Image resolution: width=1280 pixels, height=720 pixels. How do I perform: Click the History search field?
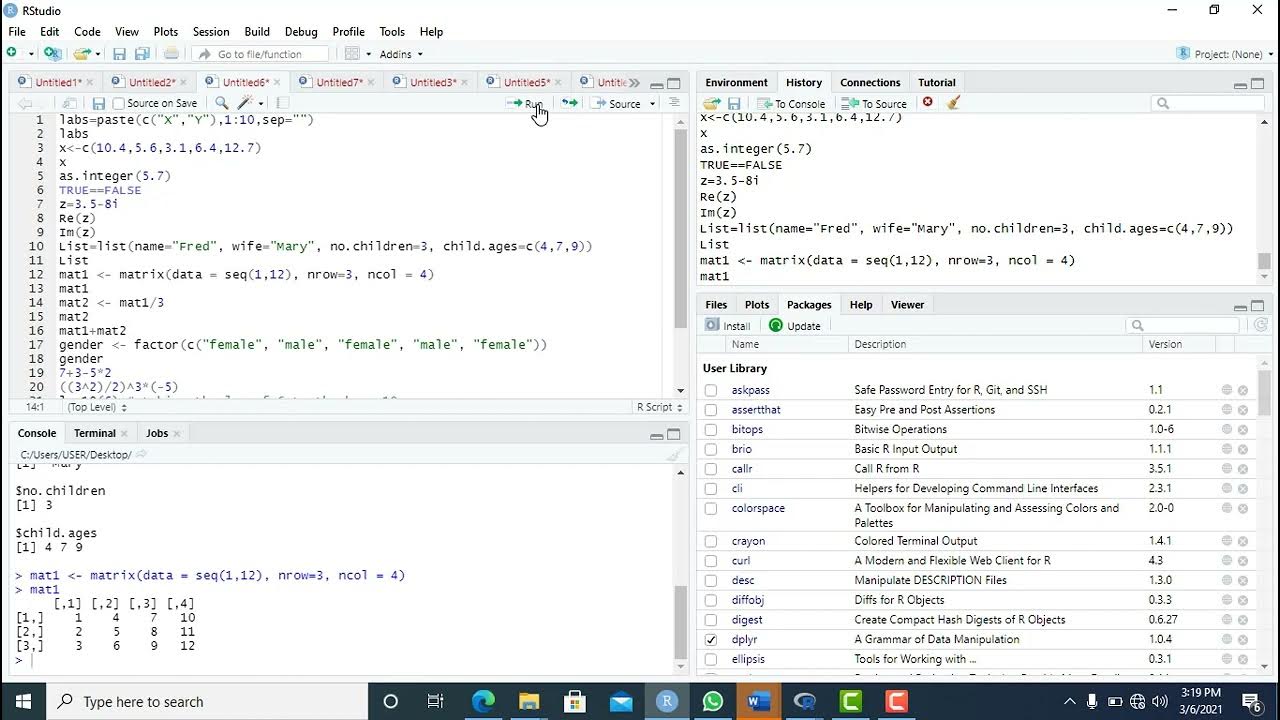point(1208,103)
